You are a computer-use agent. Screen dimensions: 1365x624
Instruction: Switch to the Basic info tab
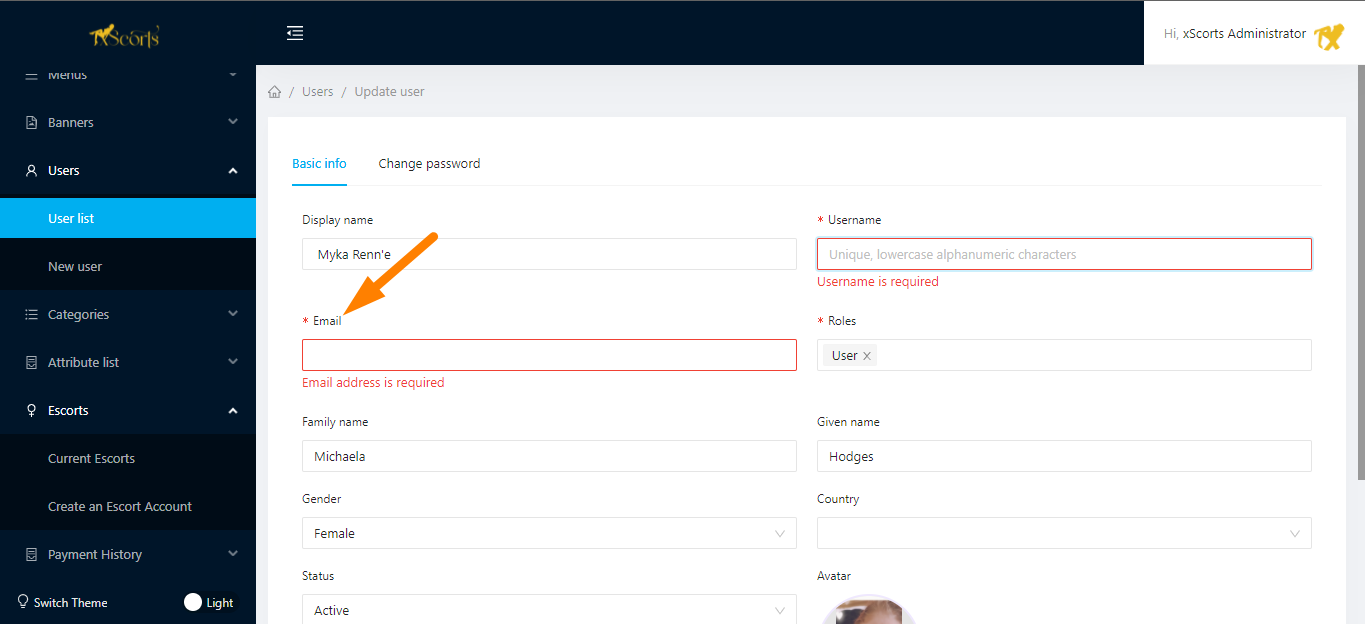click(319, 163)
